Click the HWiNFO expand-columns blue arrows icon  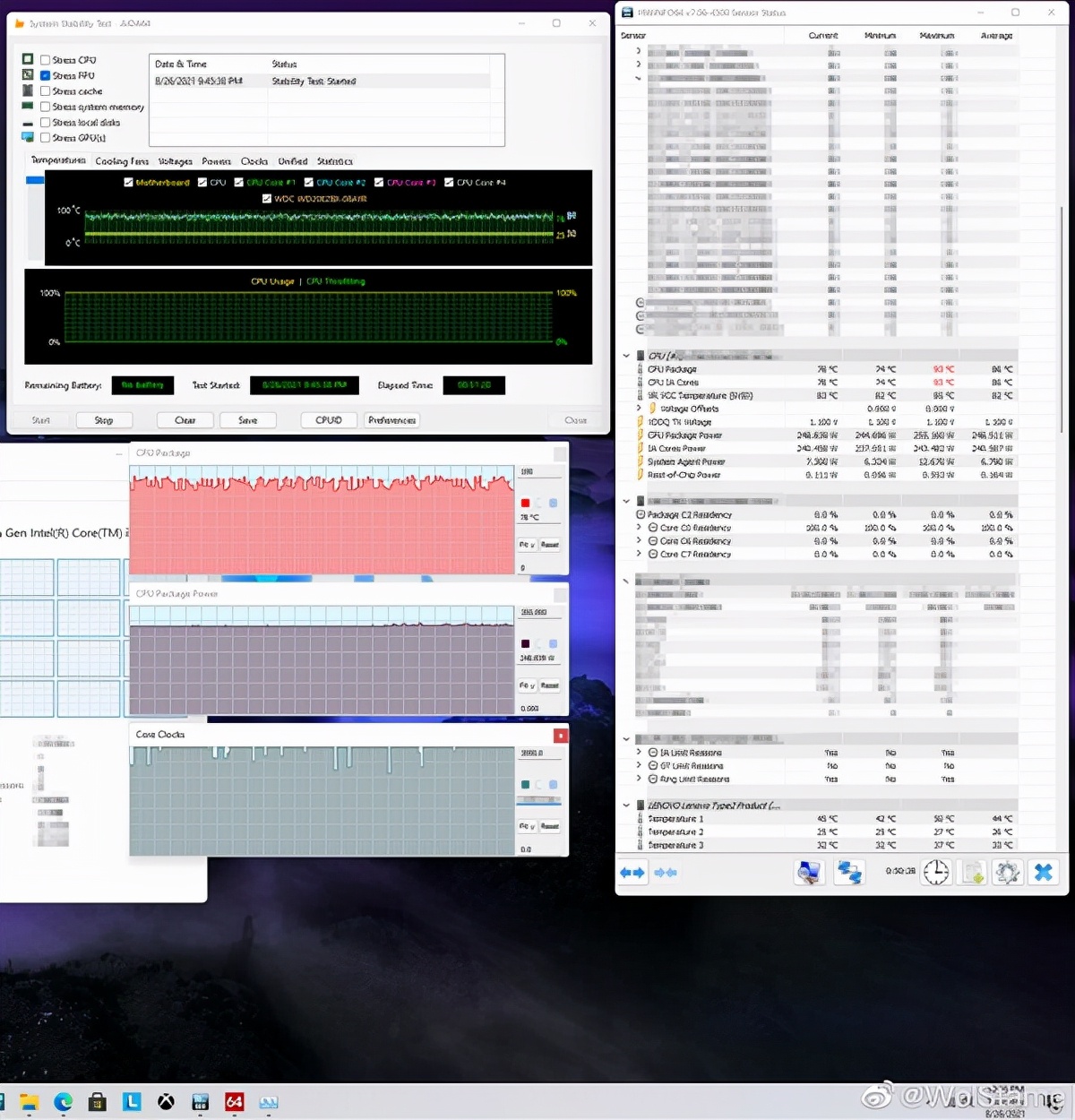coord(632,872)
